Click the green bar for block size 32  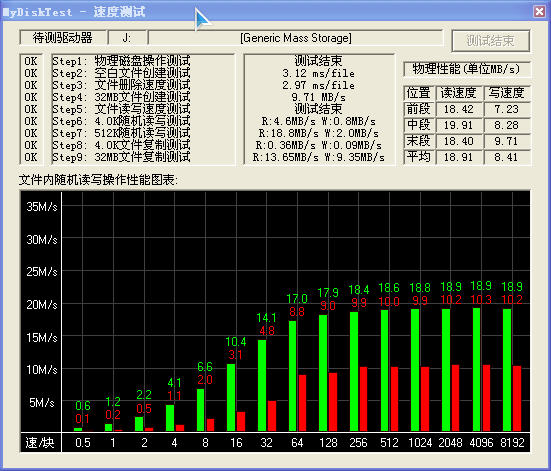(262, 385)
